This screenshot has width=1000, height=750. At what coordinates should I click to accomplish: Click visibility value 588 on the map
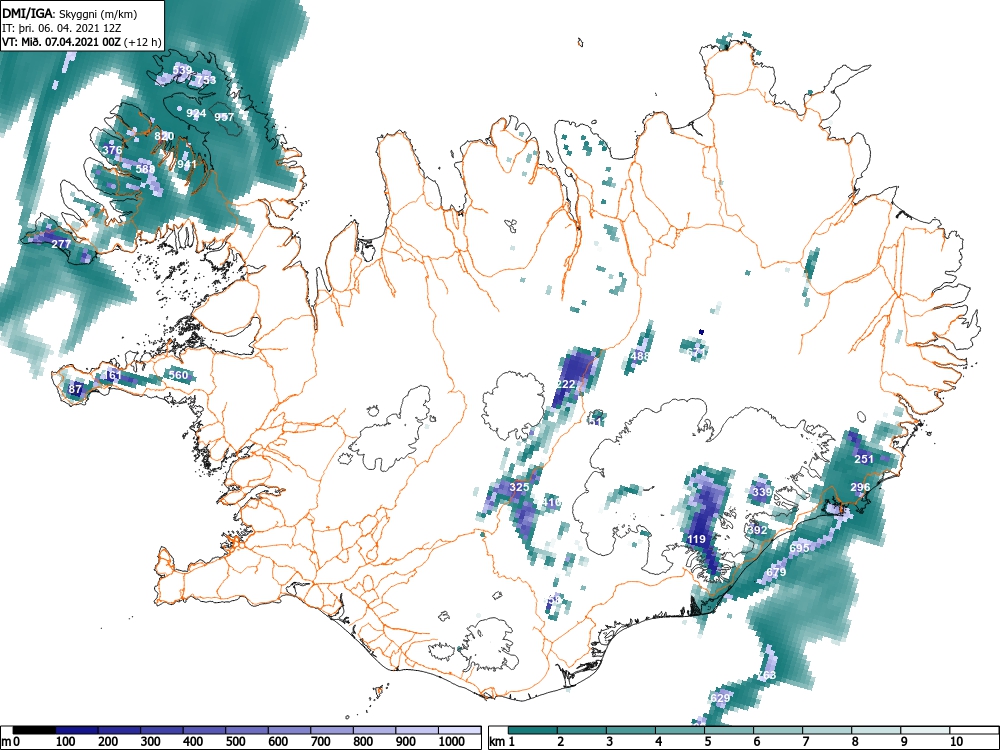pos(145,168)
